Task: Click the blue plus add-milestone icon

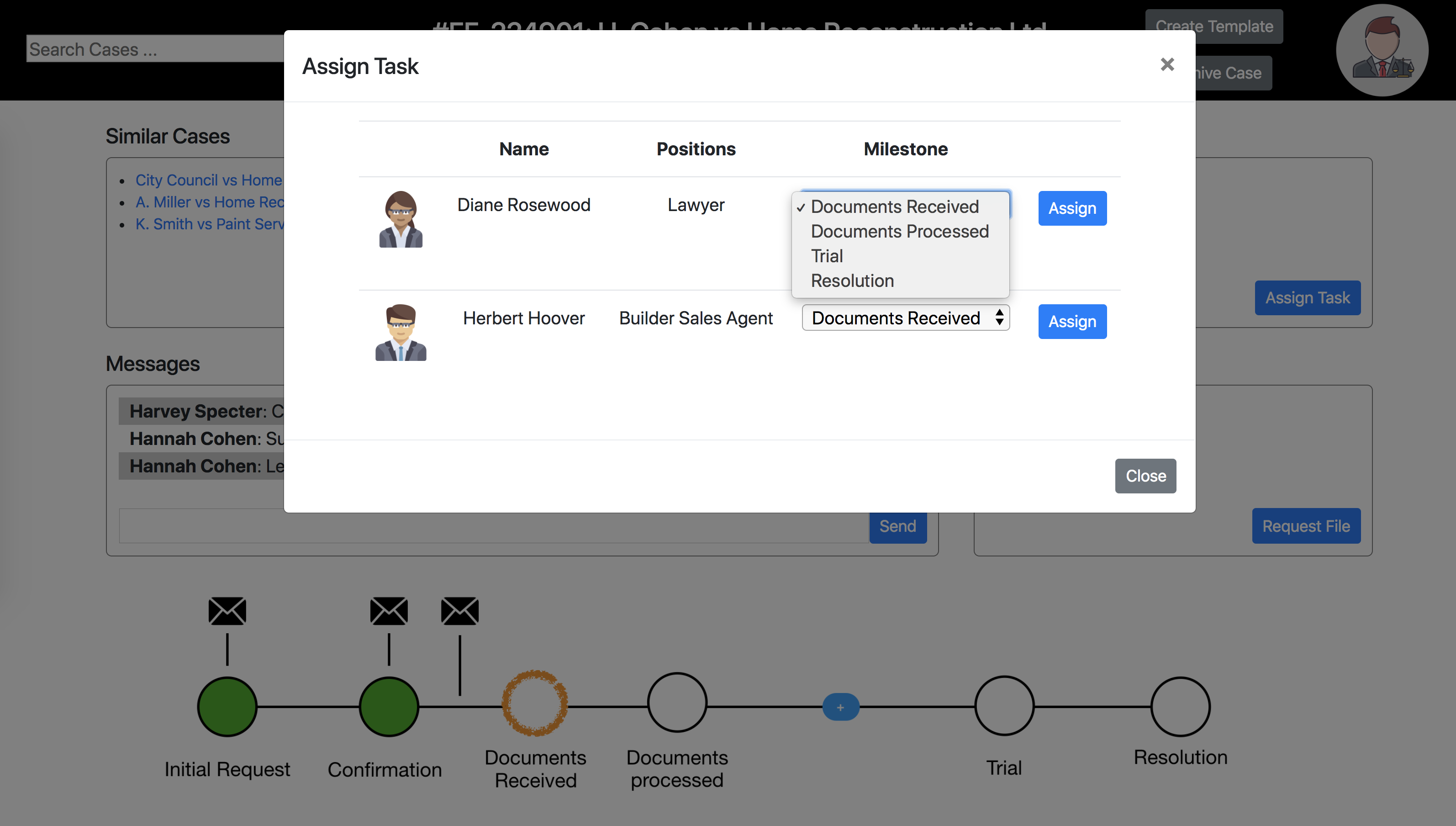Action: coord(840,707)
